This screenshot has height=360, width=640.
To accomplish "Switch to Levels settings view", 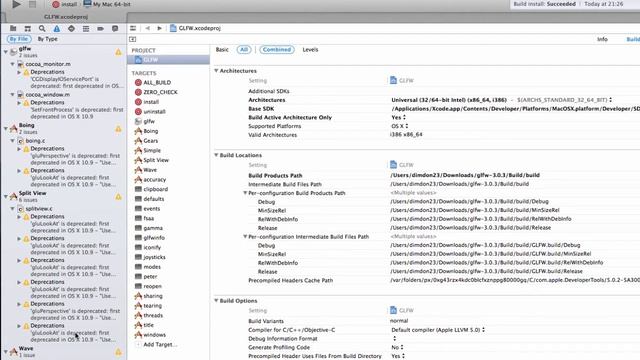I will coord(310,50).
